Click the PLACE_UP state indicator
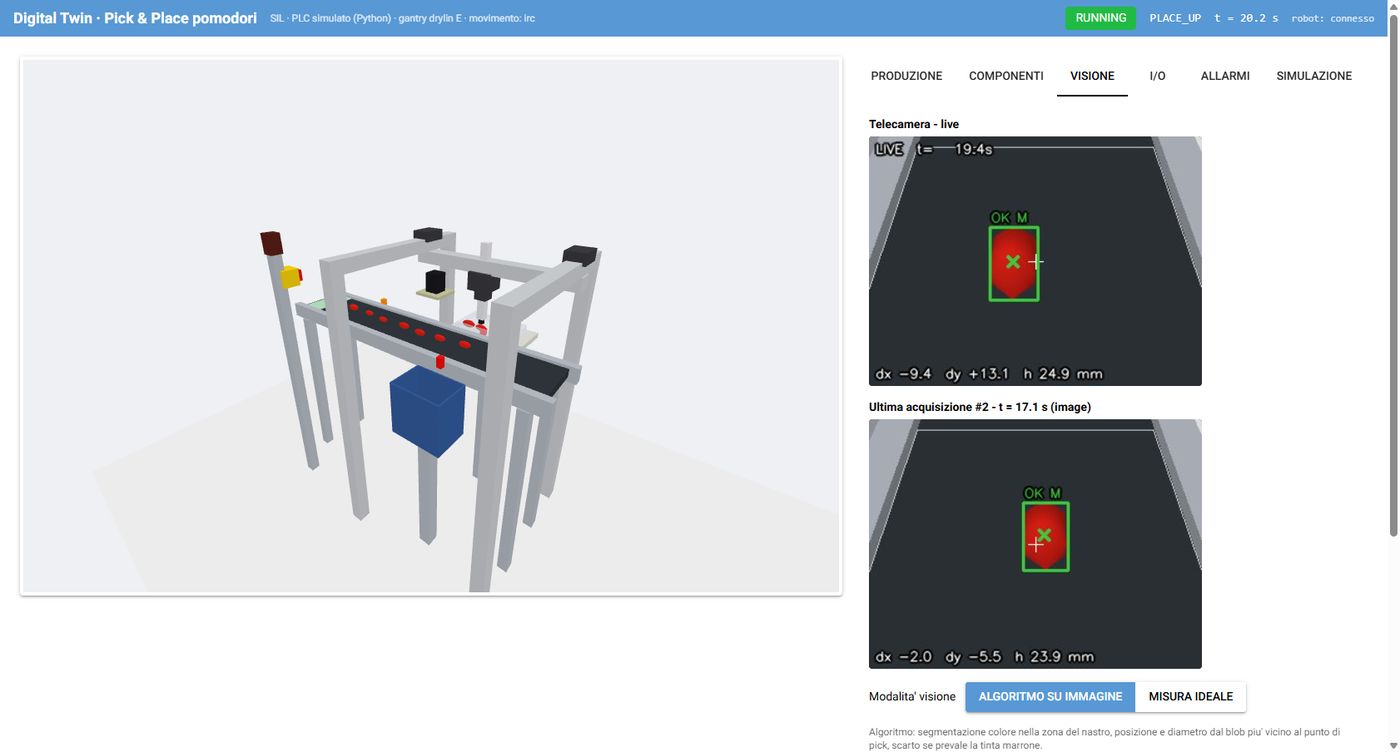Screen dimensions: 1400x752 (1175, 18)
